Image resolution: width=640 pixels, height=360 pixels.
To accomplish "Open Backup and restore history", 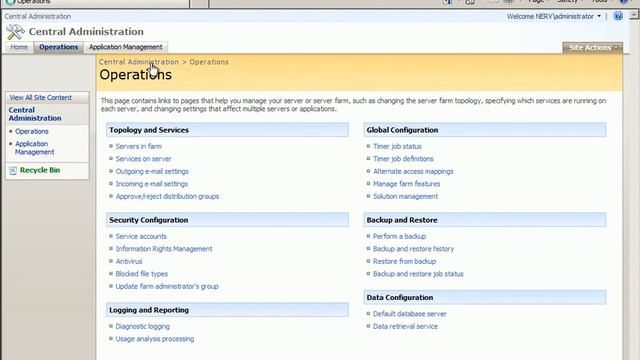I will tap(413, 249).
